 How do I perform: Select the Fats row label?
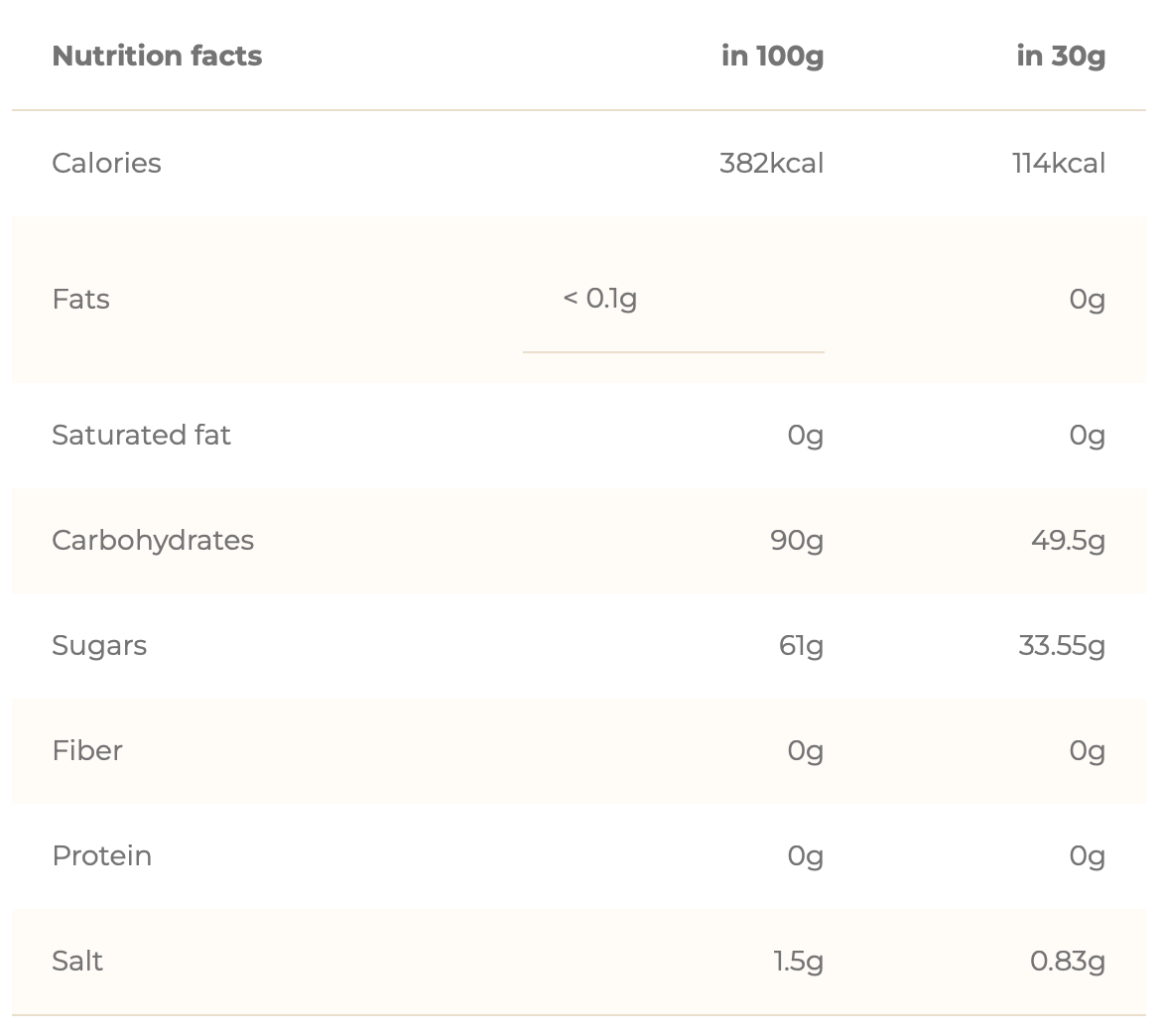click(80, 299)
